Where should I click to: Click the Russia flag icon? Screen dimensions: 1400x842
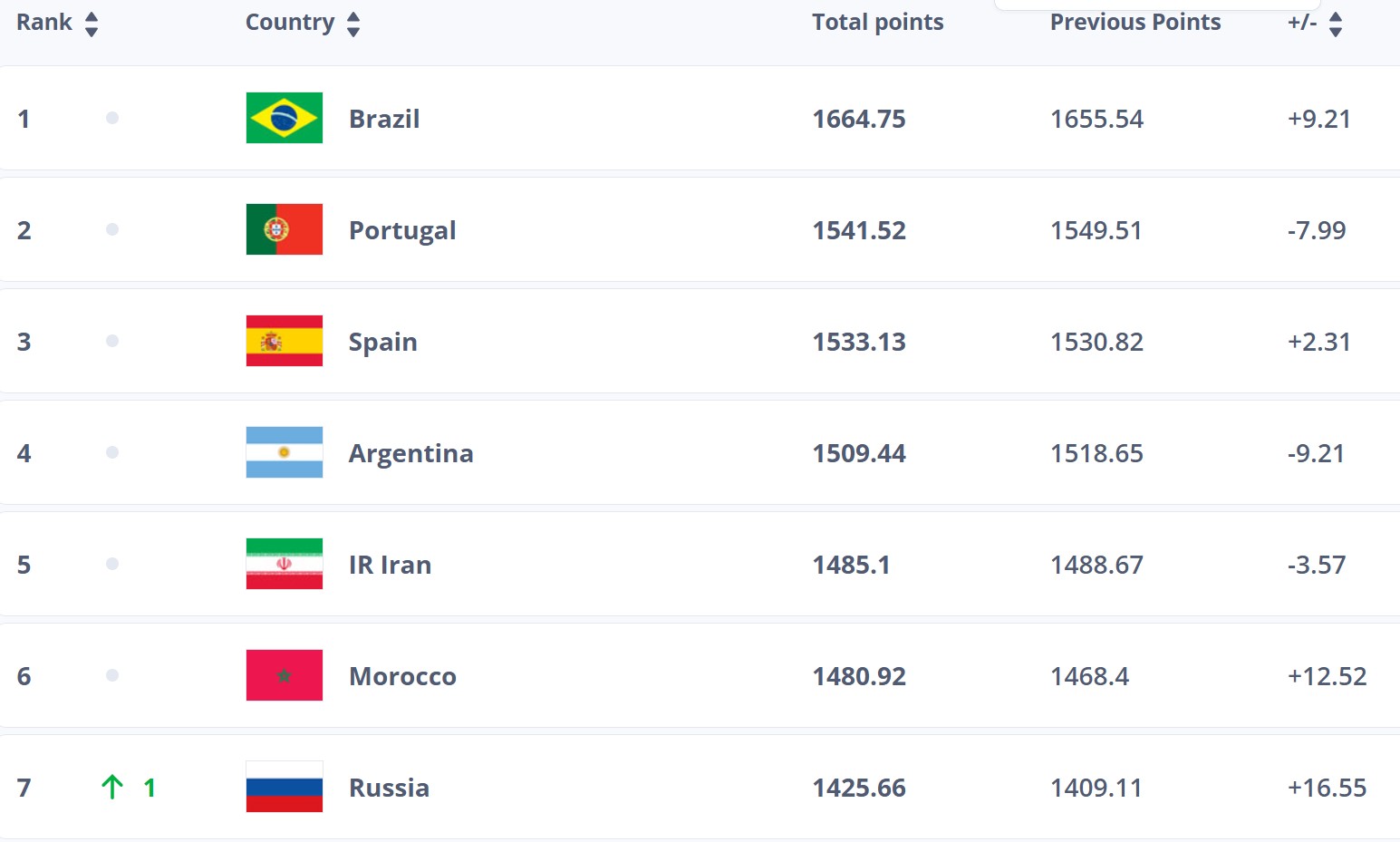pyautogui.click(x=284, y=787)
